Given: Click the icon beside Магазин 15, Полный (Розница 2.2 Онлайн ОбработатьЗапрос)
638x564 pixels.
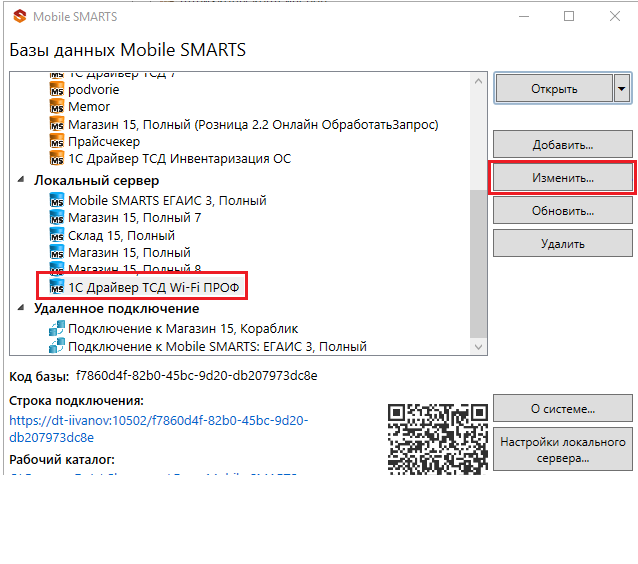Looking at the screenshot, I should 57,124.
